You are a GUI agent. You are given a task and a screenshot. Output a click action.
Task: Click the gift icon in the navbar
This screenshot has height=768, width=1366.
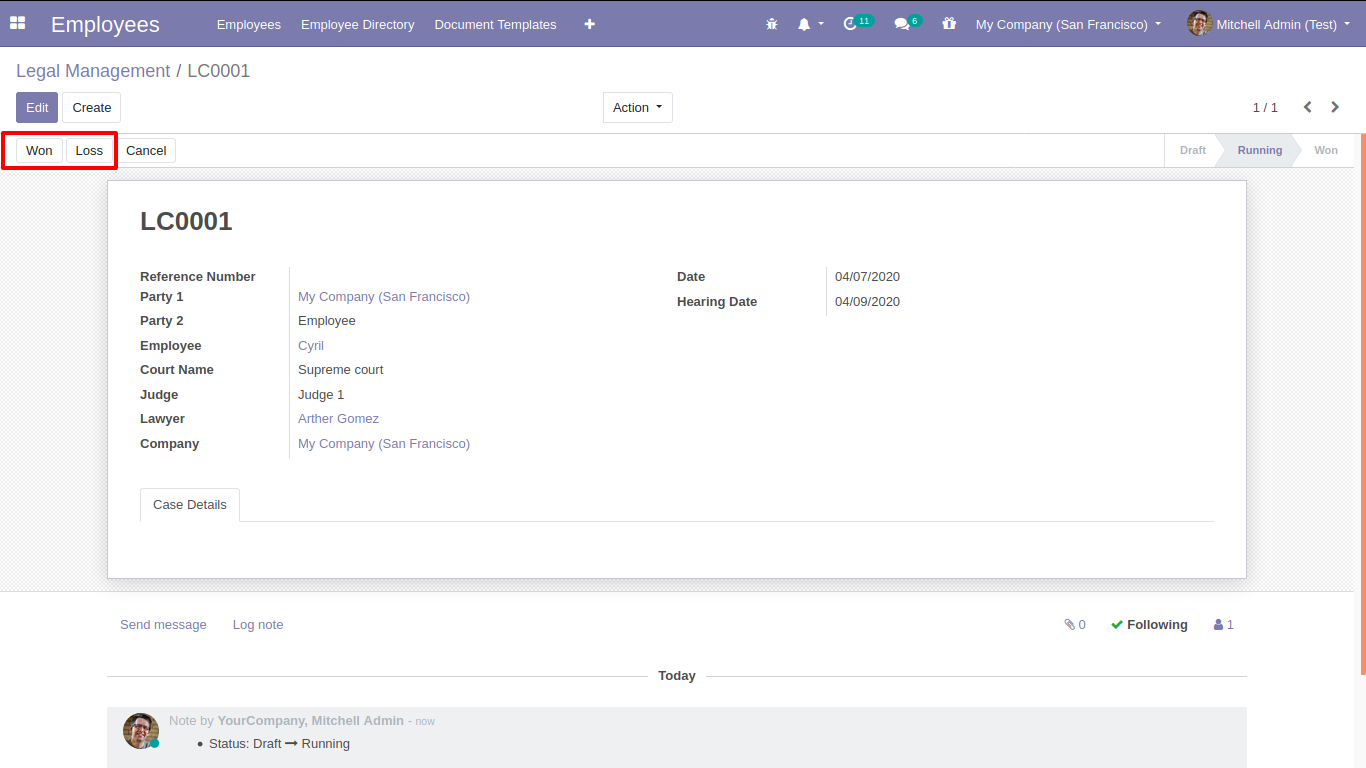tap(949, 24)
